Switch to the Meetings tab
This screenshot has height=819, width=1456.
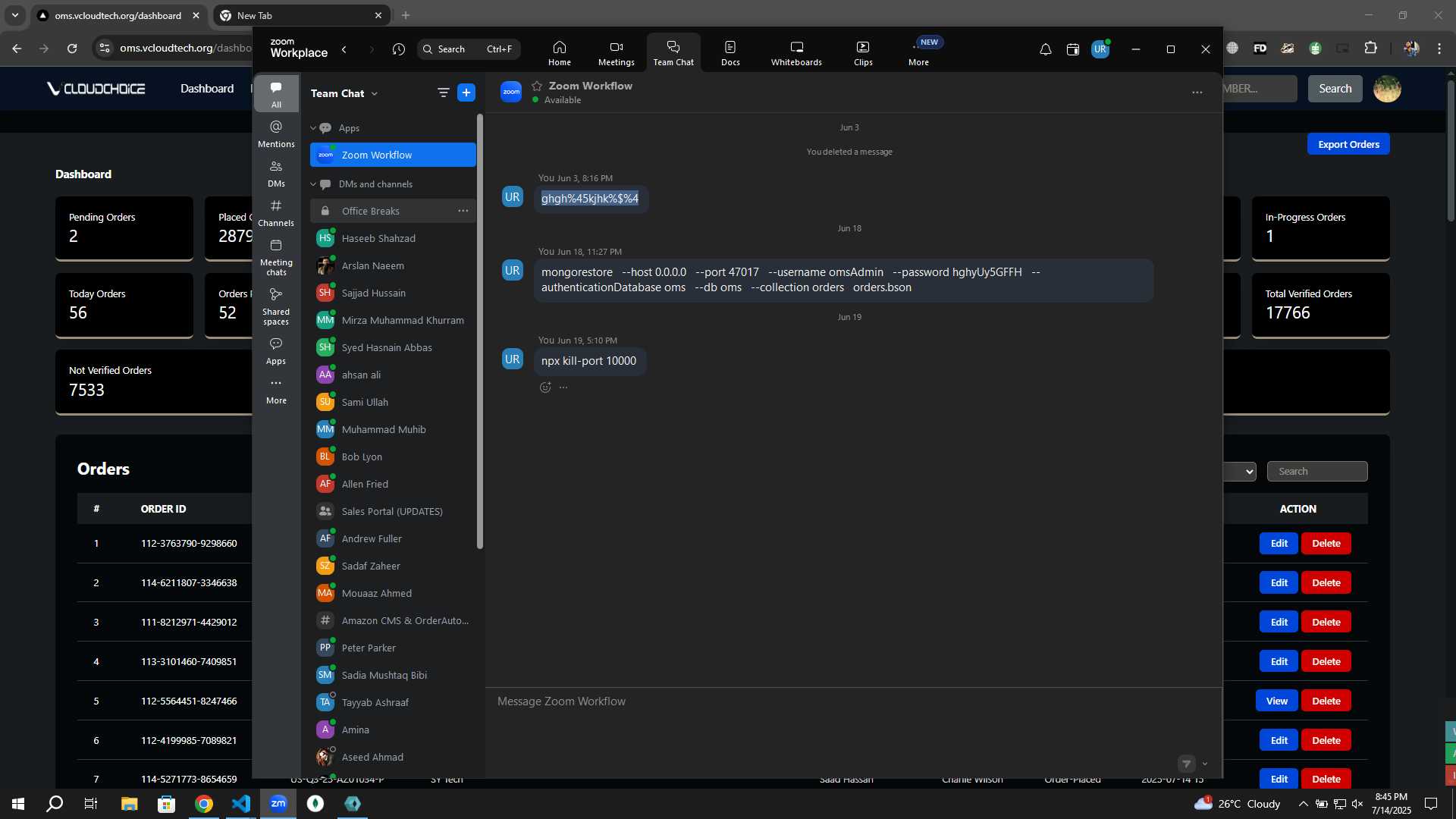pos(616,52)
